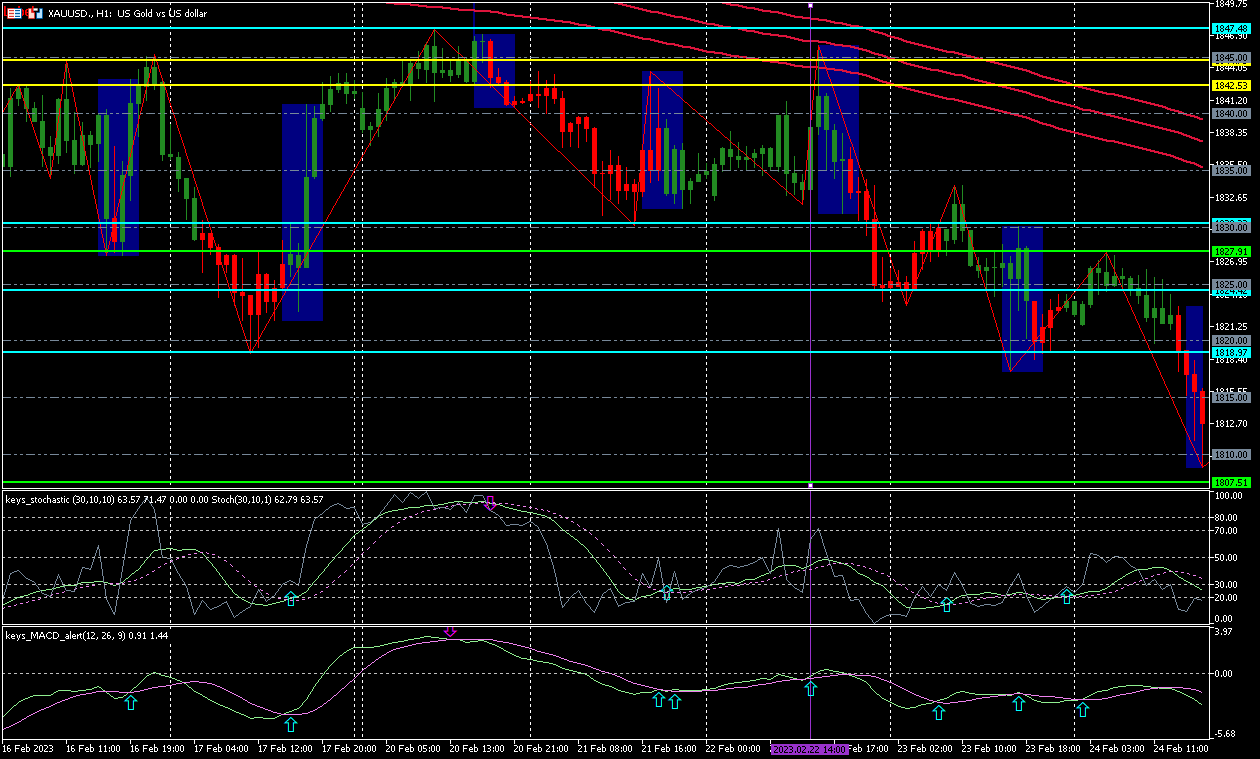Click the 23 Feb 10:00 time label
The width and height of the screenshot is (1260, 759).
(989, 748)
